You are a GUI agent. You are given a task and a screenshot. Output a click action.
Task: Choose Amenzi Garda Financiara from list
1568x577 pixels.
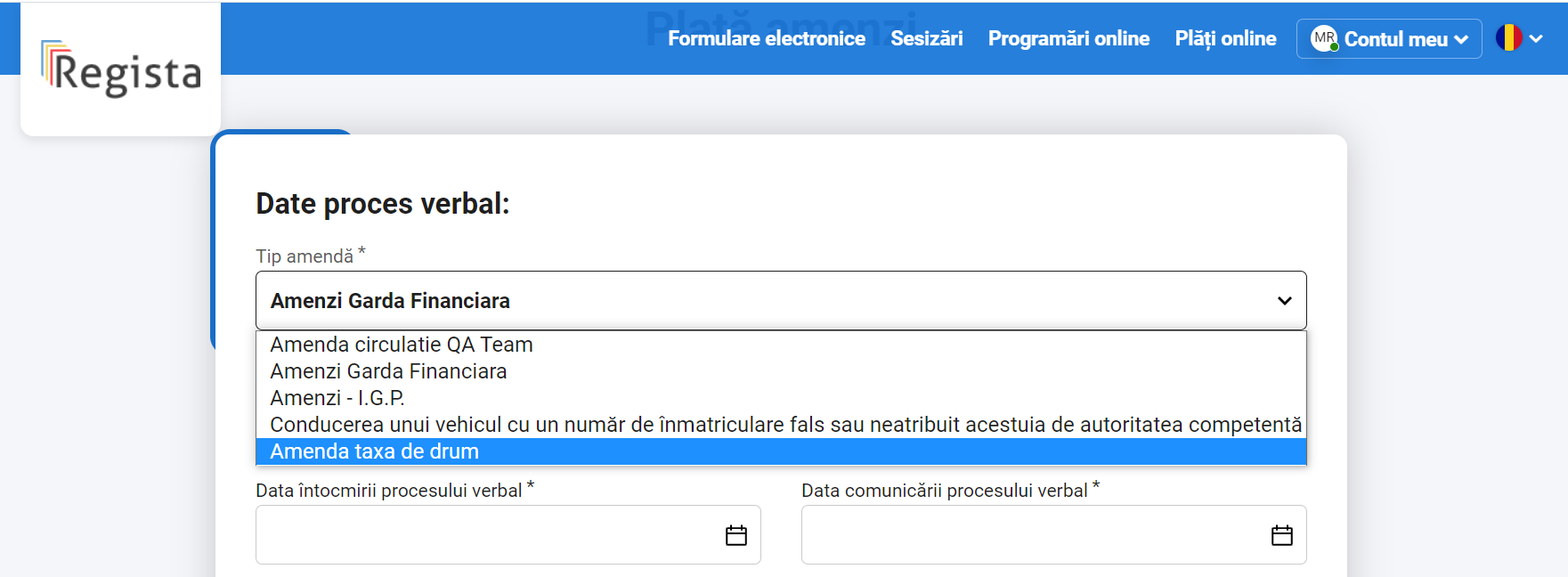tap(781, 371)
